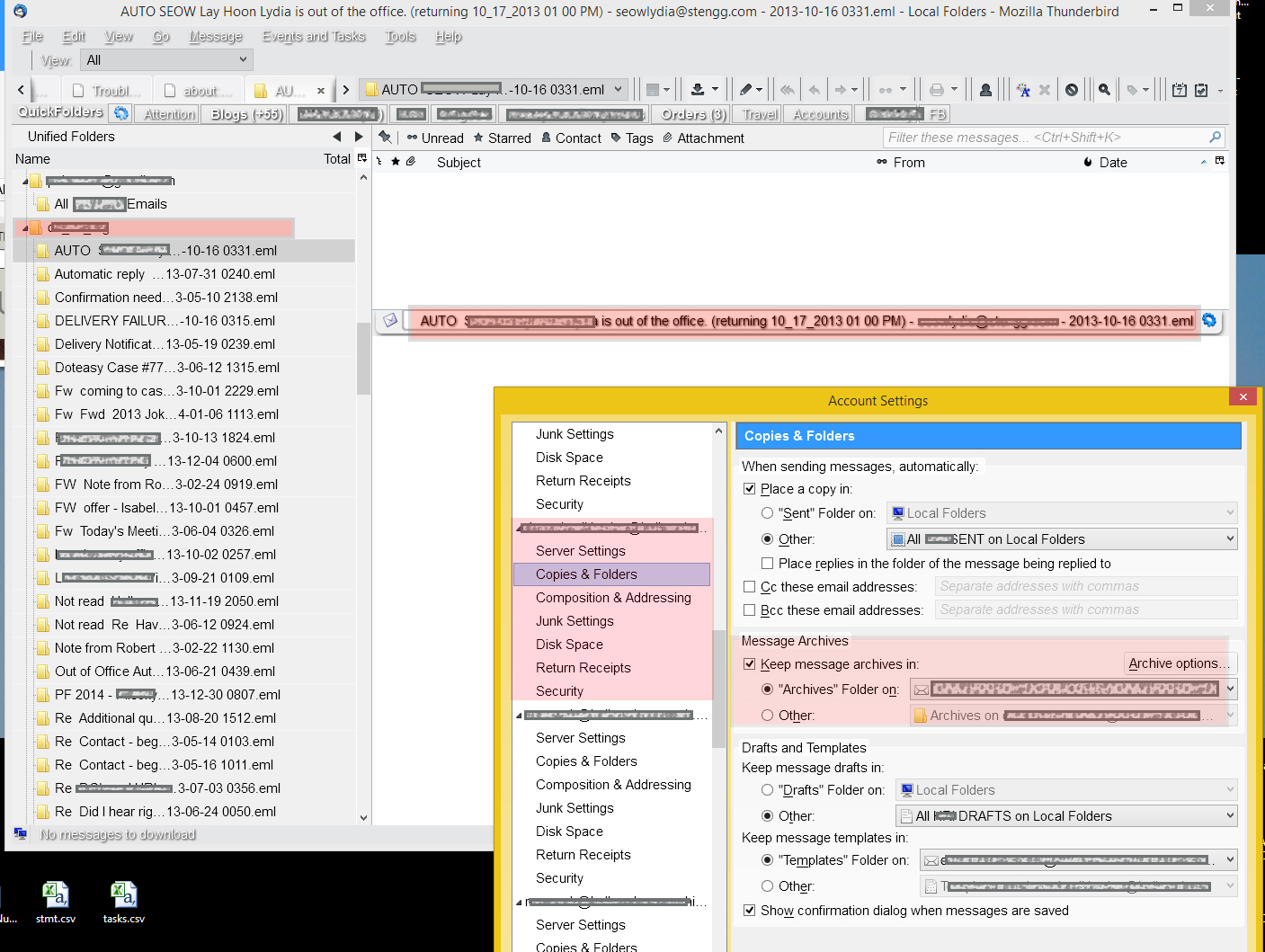Open stmt.csv file on desktop
Viewport: 1265px width, 952px height.
click(x=56, y=901)
